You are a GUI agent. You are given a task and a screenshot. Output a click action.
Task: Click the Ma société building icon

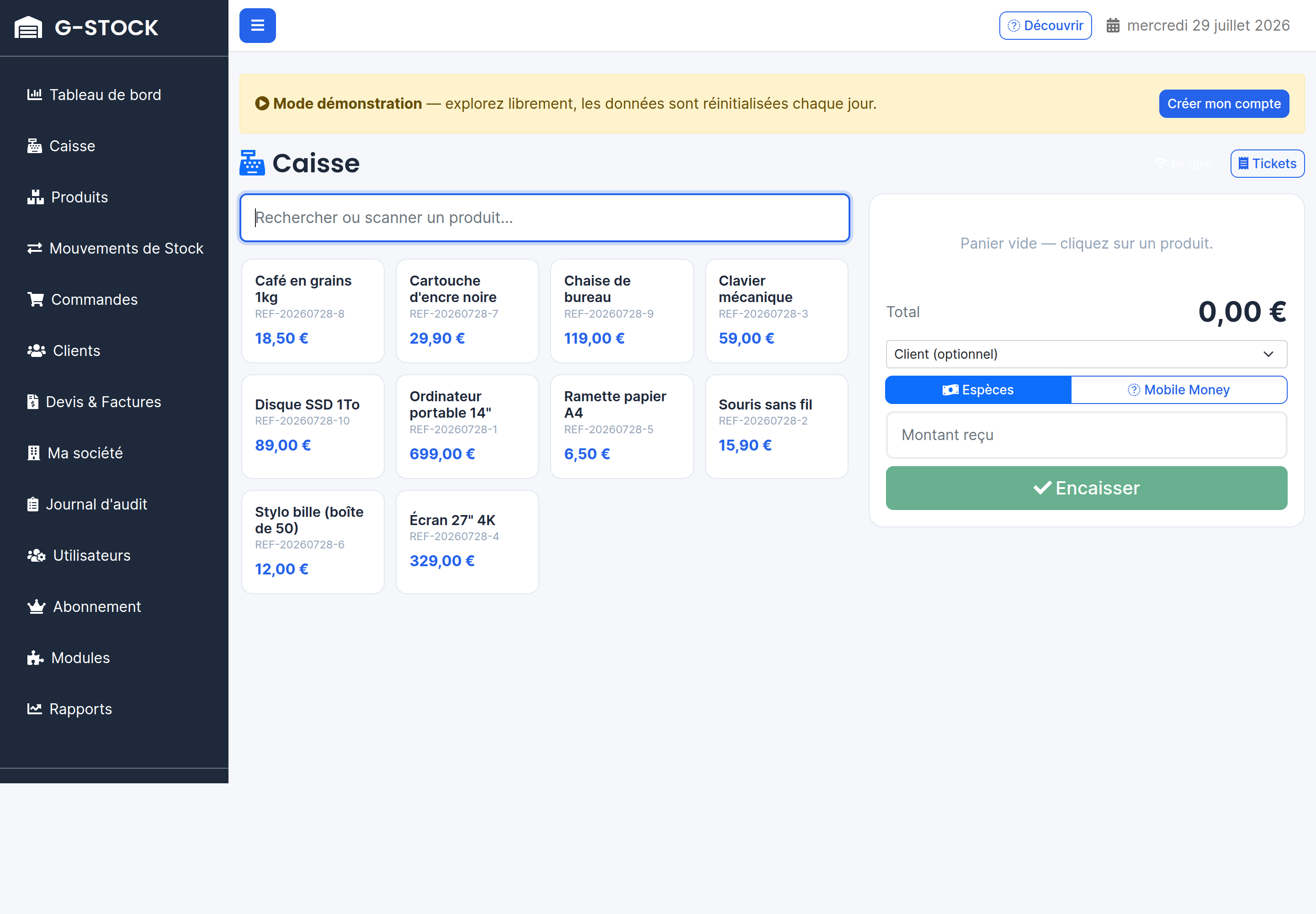33,453
